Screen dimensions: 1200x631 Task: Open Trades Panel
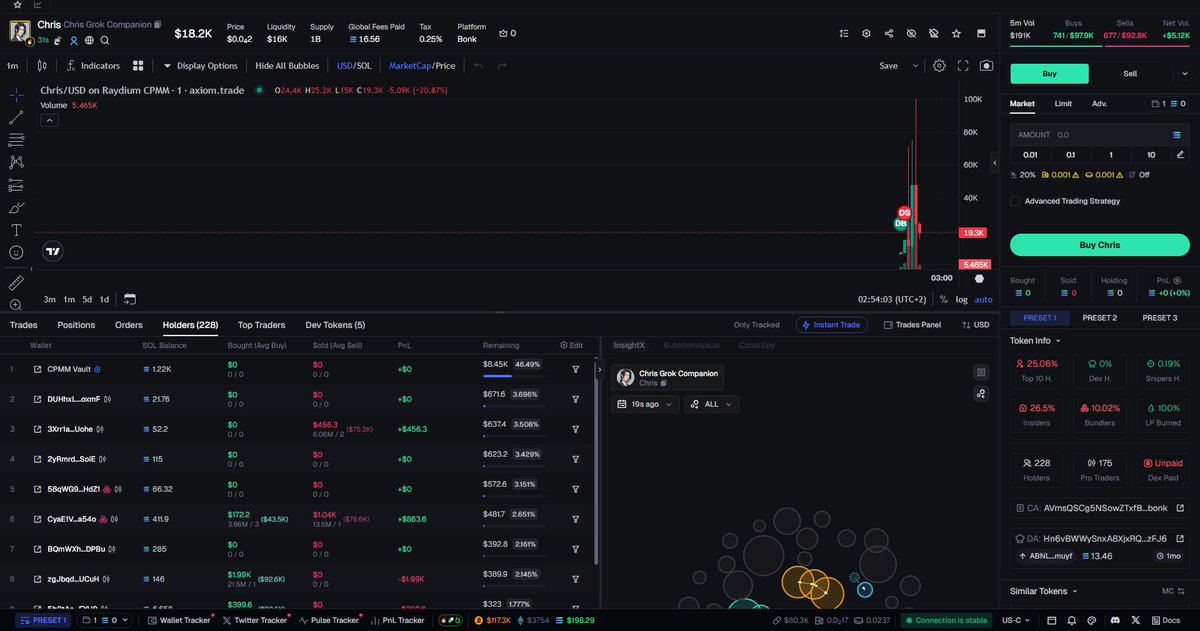point(912,325)
